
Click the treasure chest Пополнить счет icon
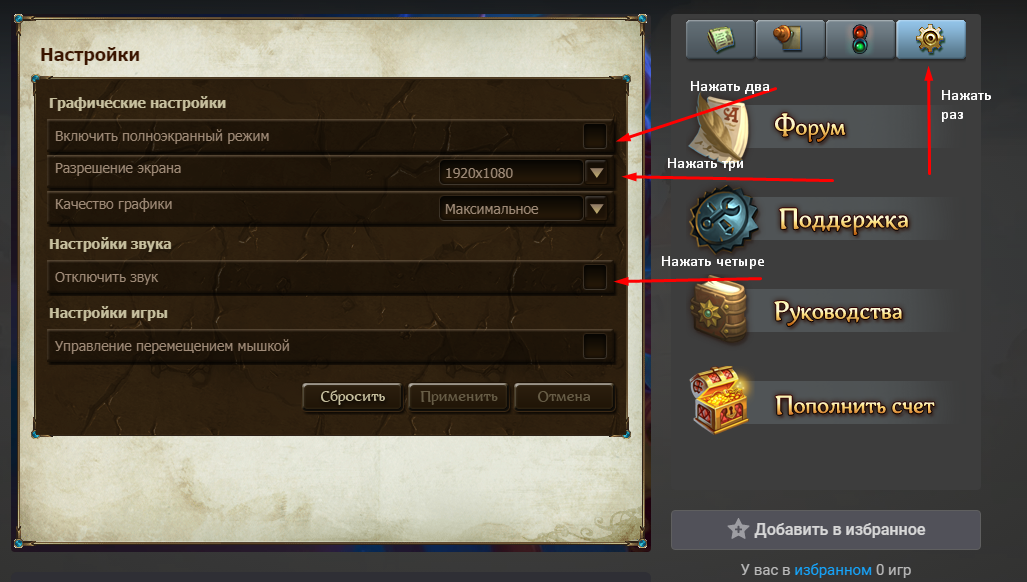tap(719, 401)
